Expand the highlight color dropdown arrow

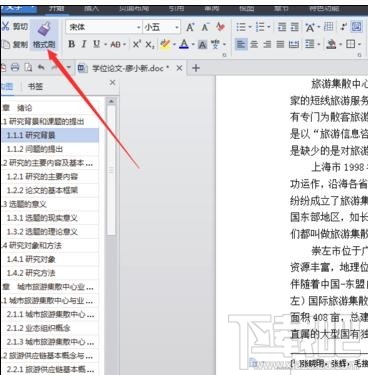174,45
